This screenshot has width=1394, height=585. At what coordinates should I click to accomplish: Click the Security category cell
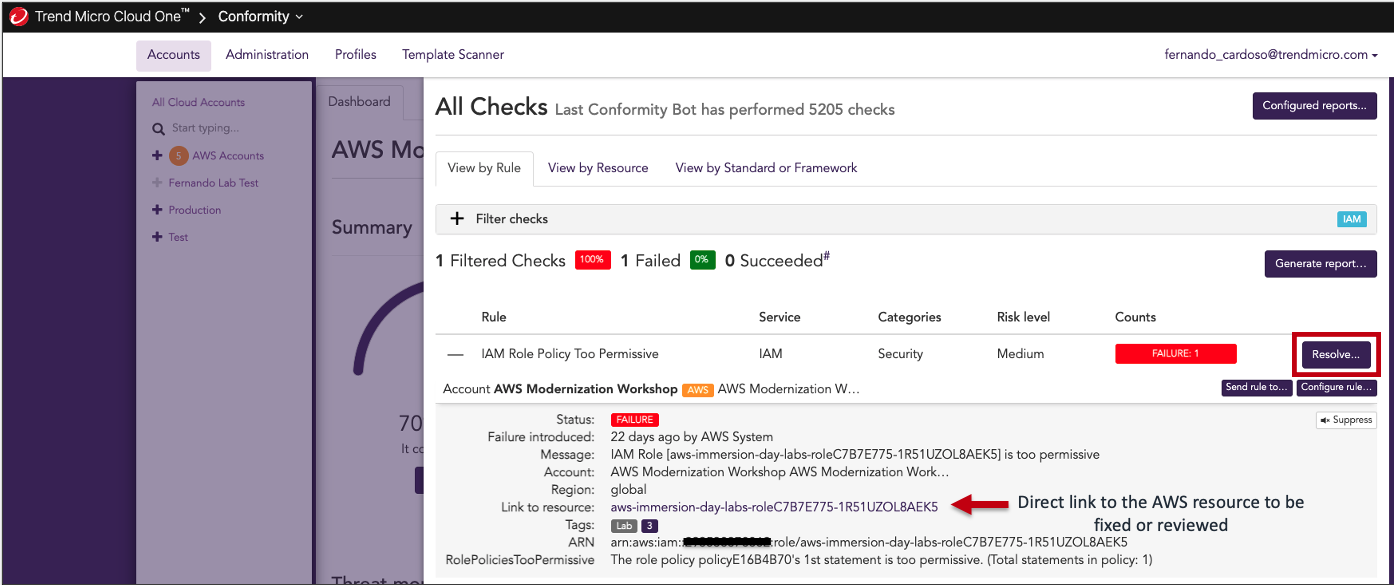tap(900, 354)
